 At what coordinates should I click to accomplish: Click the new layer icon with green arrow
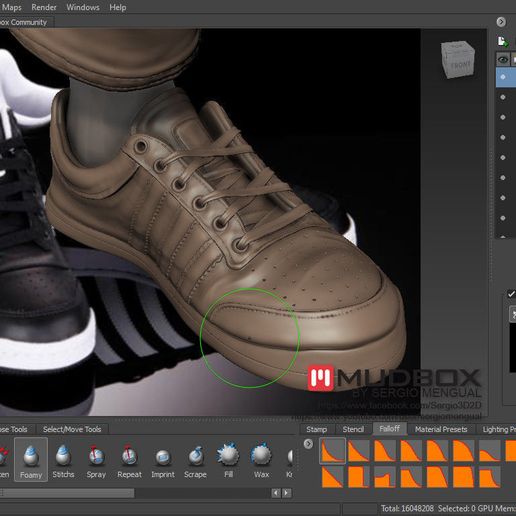pyautogui.click(x=503, y=42)
